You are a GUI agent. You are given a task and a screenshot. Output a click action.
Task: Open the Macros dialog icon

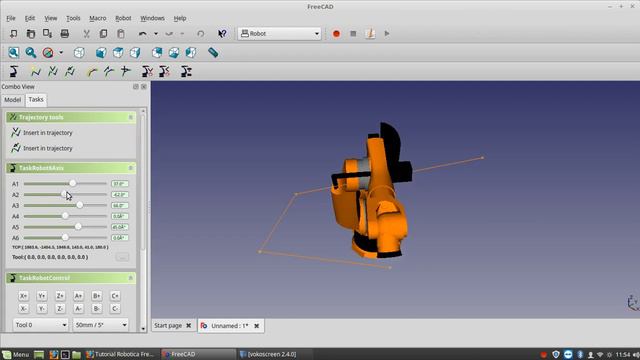click(x=370, y=33)
